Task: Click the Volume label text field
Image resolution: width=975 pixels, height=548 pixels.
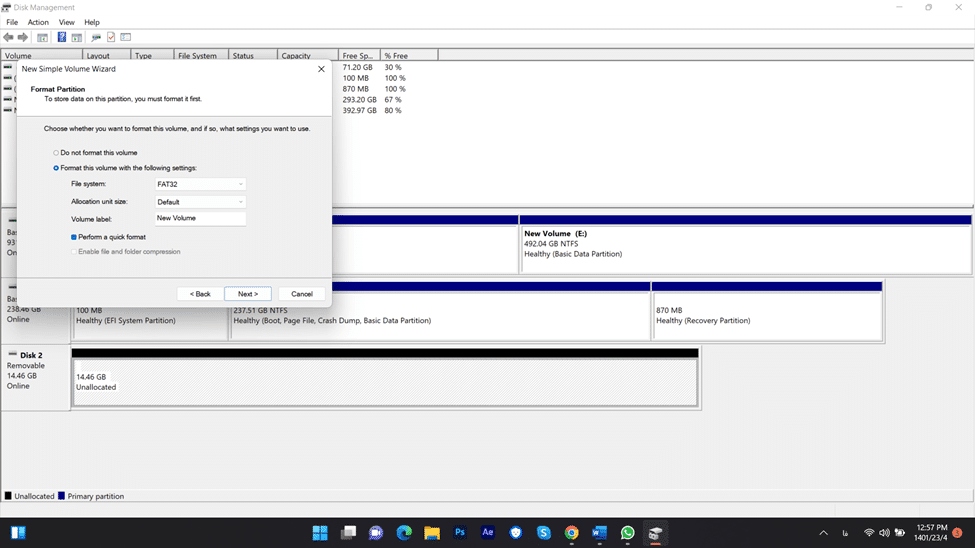Action: [x=200, y=218]
